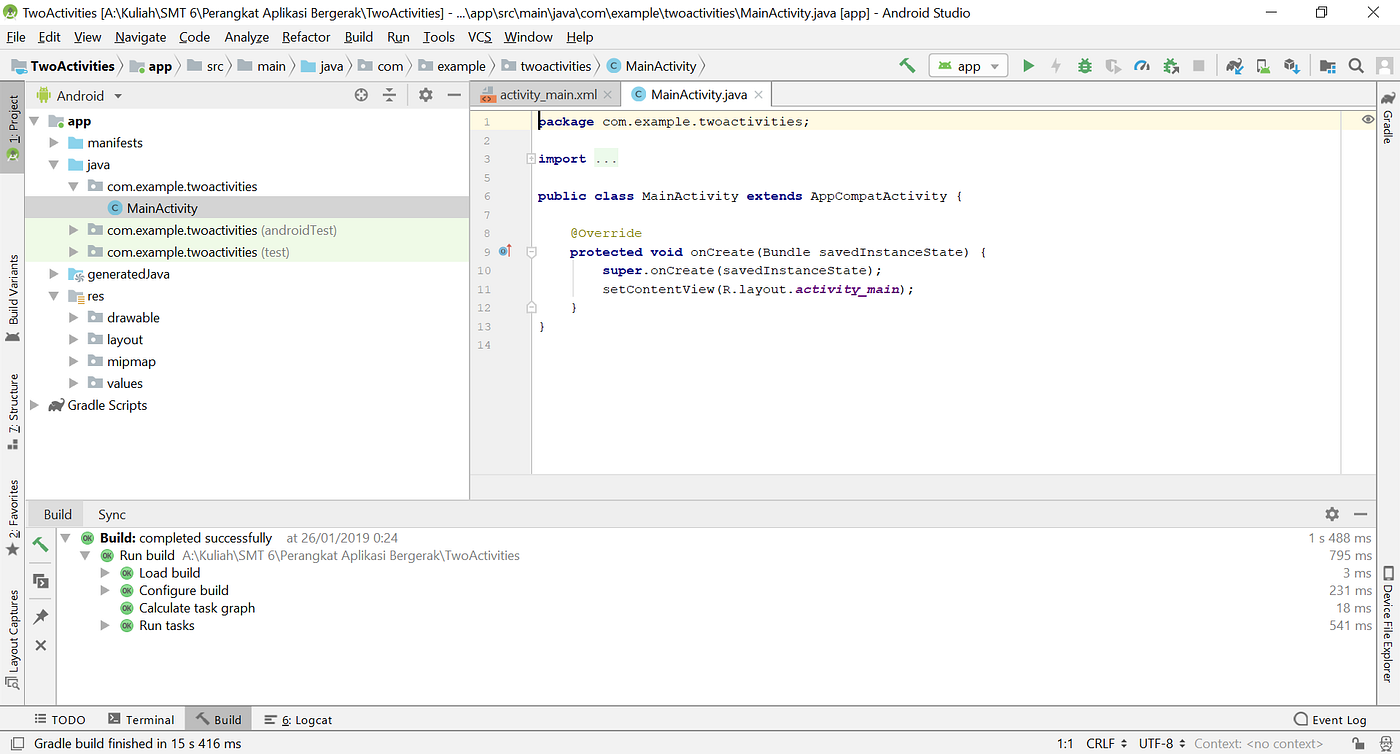The image size is (1400, 754).
Task: Sync project with Gradle files icon
Action: point(1234,66)
